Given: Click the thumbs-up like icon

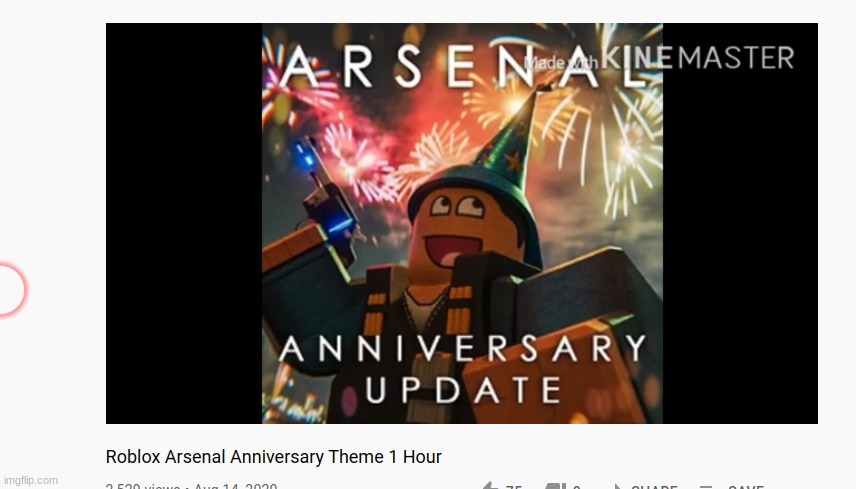Looking at the screenshot, I should point(490,486).
